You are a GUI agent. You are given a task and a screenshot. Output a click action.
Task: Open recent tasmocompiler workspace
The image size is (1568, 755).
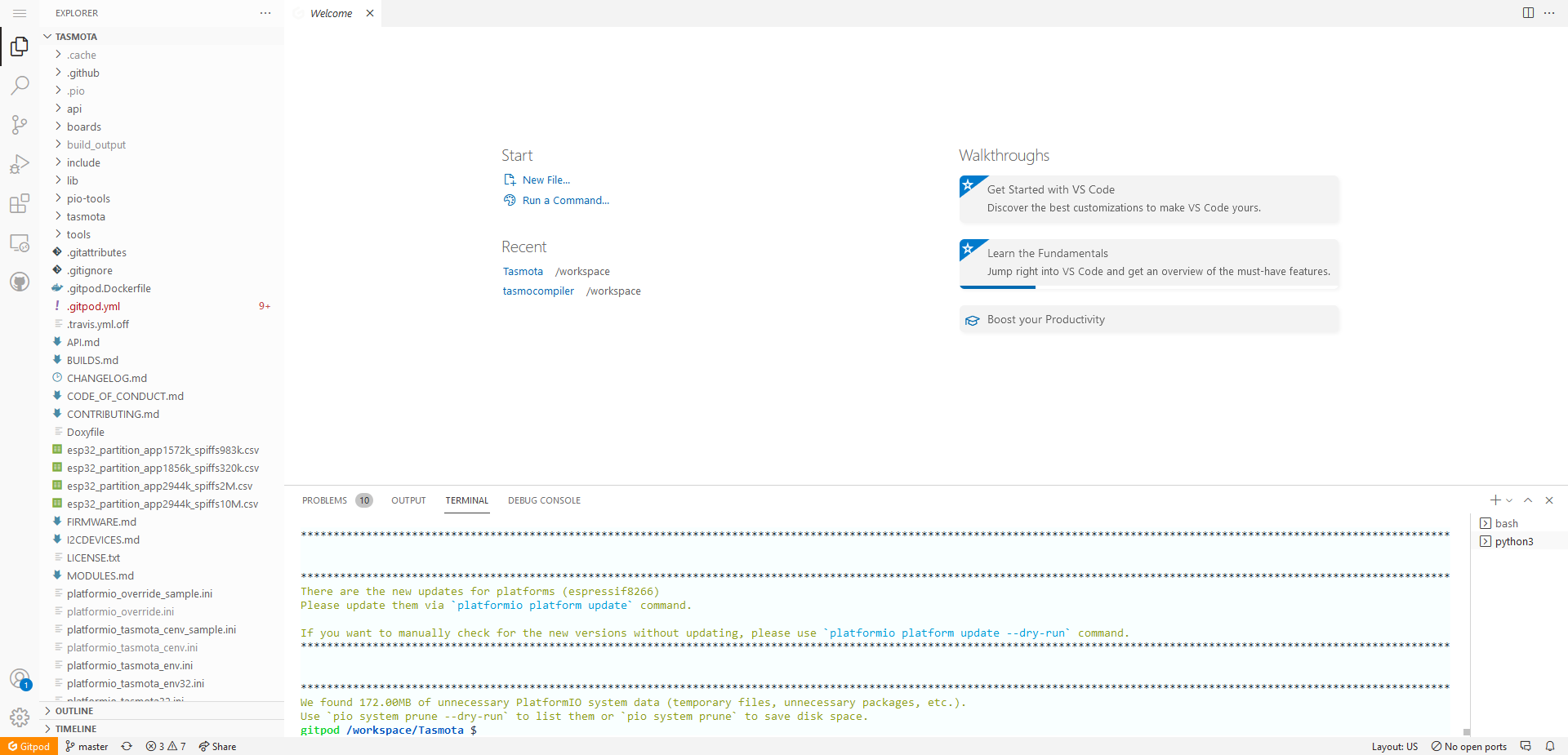point(538,291)
